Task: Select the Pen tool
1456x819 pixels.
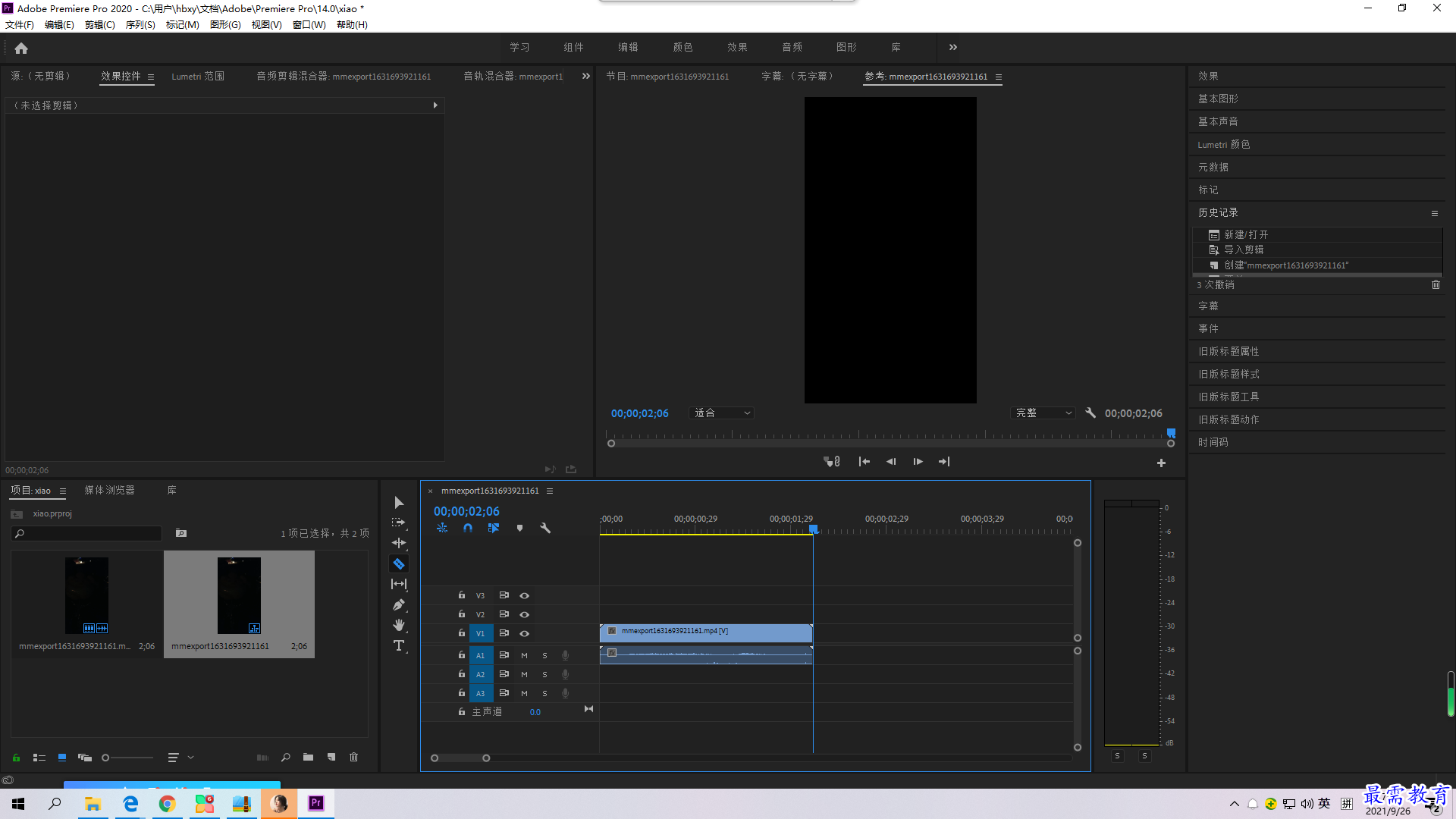Action: [x=399, y=604]
